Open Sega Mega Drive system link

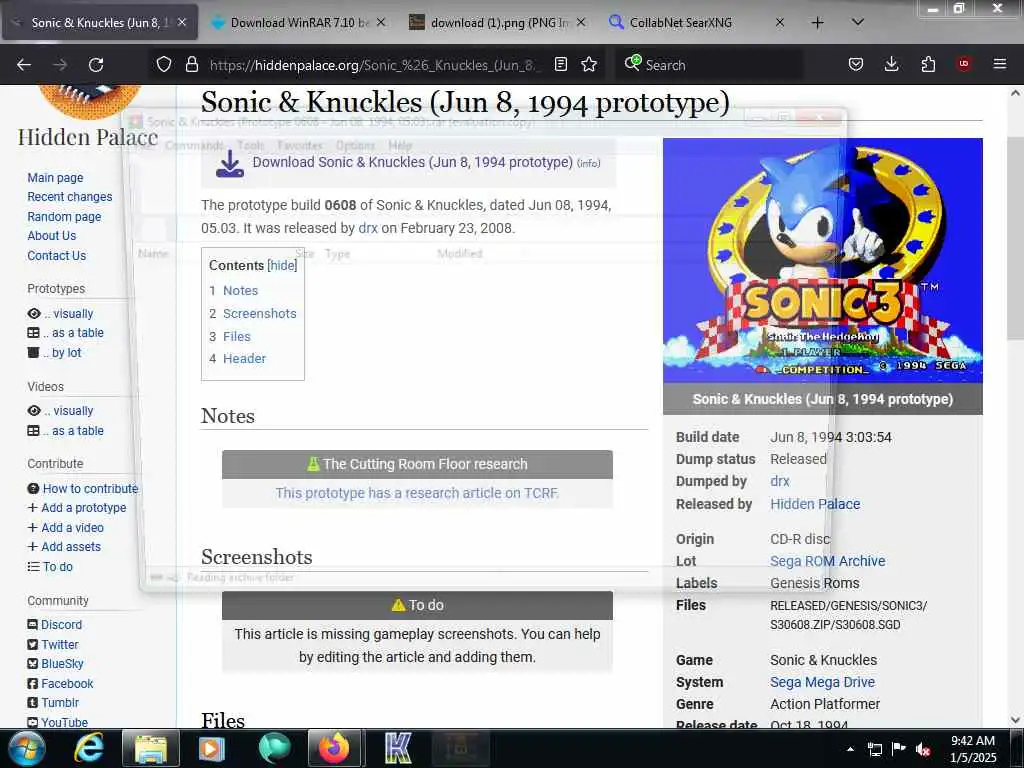click(822, 682)
